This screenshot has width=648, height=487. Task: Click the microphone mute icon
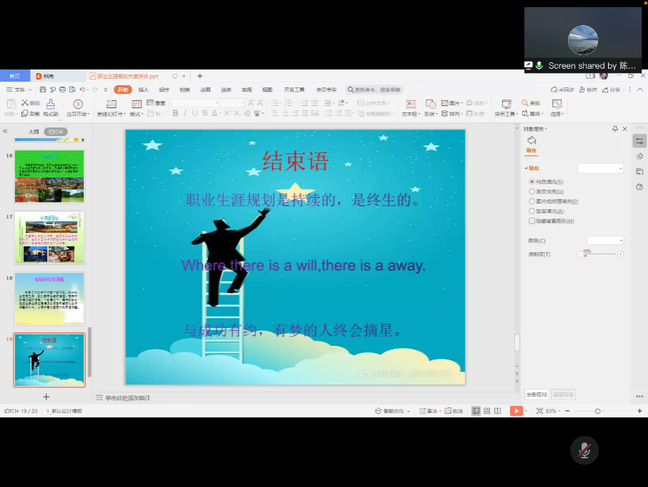point(584,450)
